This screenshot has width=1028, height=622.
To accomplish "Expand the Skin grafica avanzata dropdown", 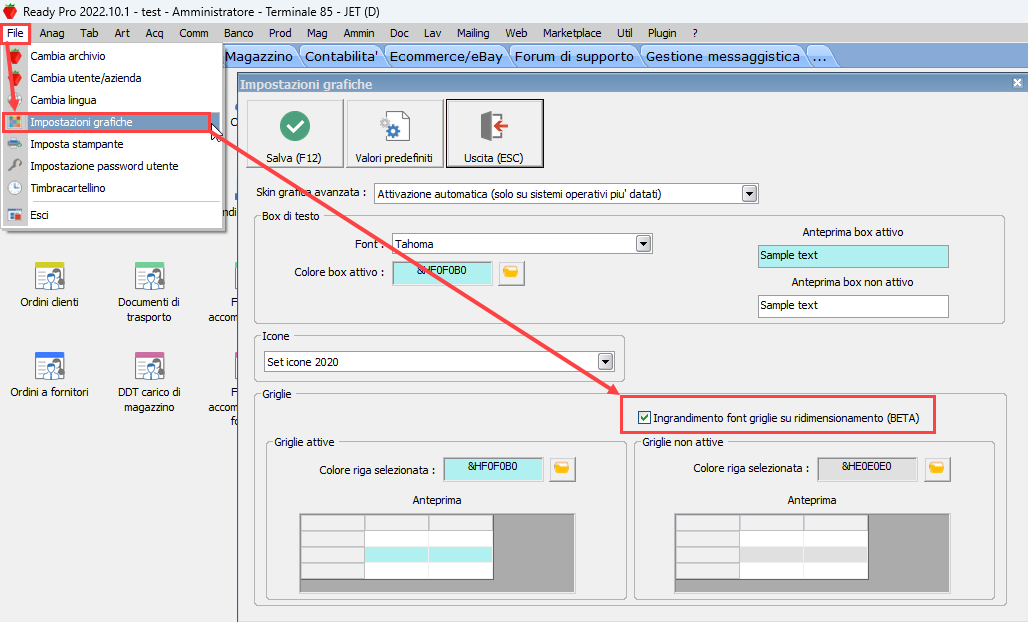I will 749,194.
